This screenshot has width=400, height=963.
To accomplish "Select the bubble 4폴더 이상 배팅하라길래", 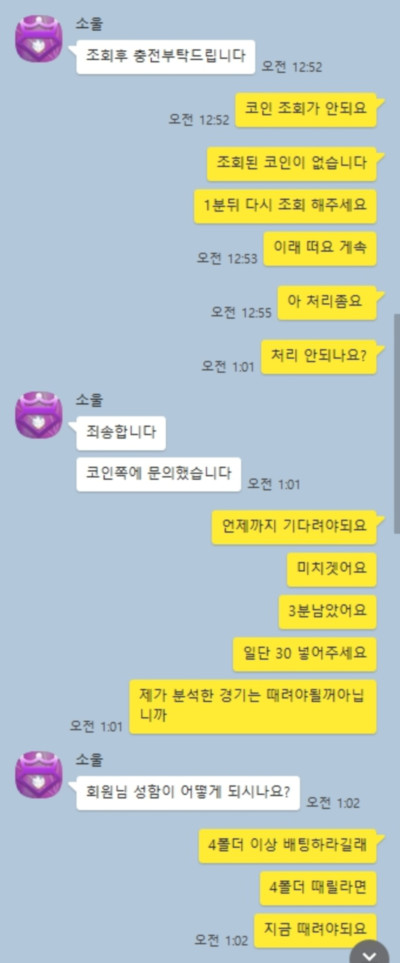I will pos(288,846).
